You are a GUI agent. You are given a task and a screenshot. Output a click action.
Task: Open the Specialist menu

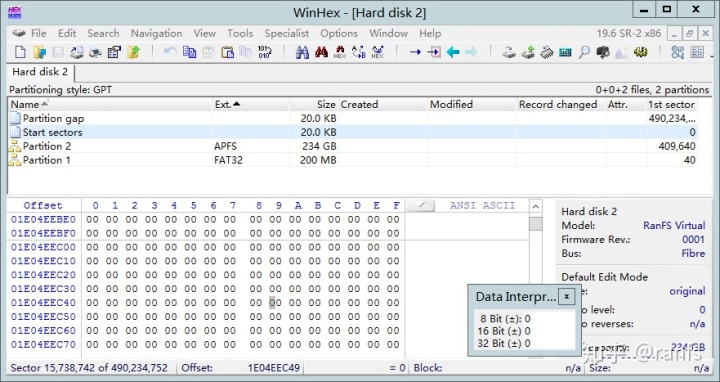pyautogui.click(x=287, y=33)
